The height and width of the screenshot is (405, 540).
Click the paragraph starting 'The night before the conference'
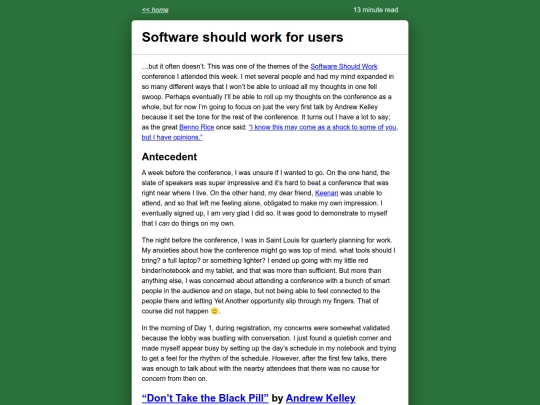pos(270,276)
